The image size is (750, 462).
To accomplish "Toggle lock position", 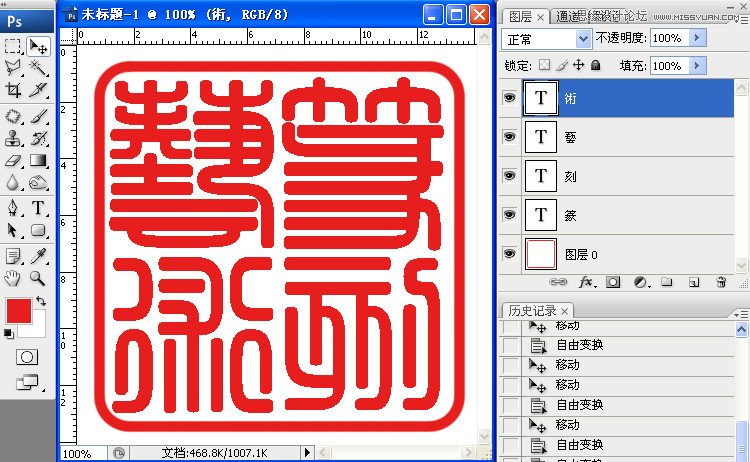I will (579, 65).
